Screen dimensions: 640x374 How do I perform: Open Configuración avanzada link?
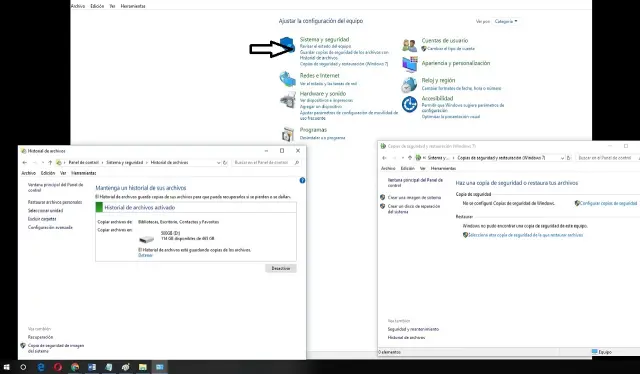tap(50, 227)
